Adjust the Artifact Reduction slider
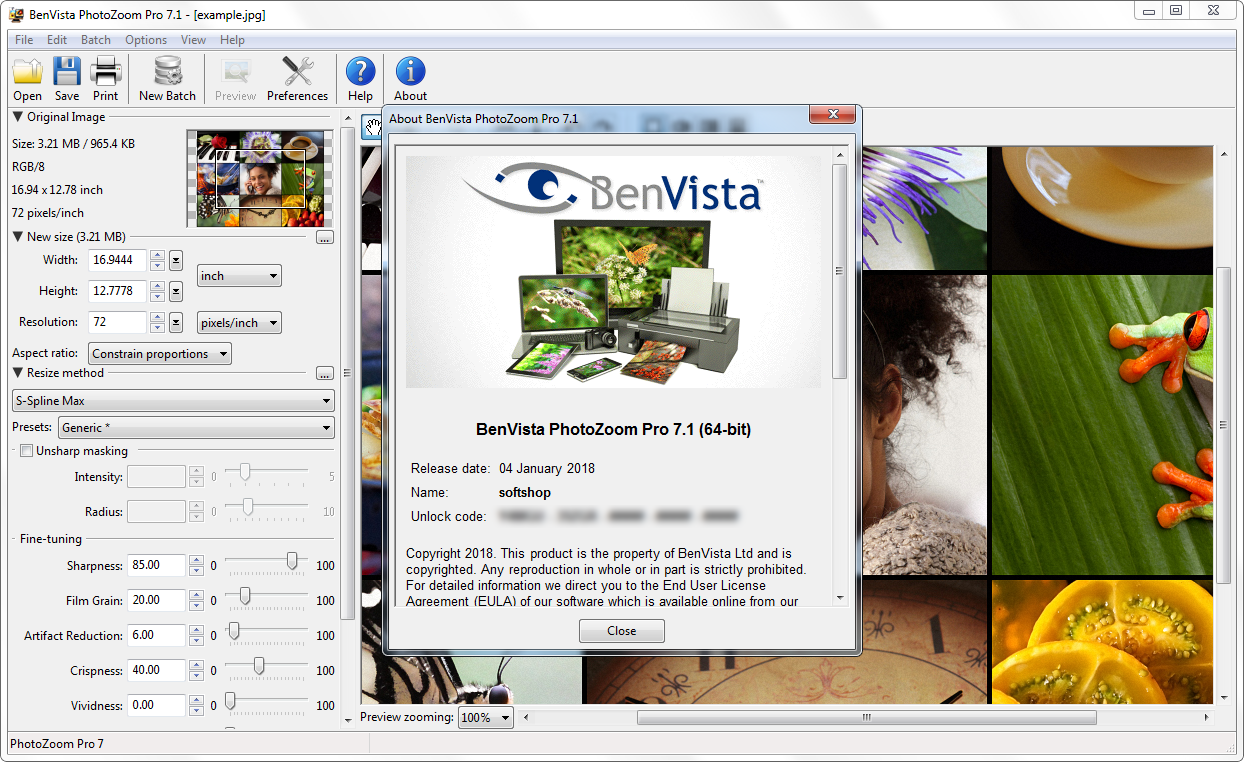The image size is (1244, 762). pos(233,632)
